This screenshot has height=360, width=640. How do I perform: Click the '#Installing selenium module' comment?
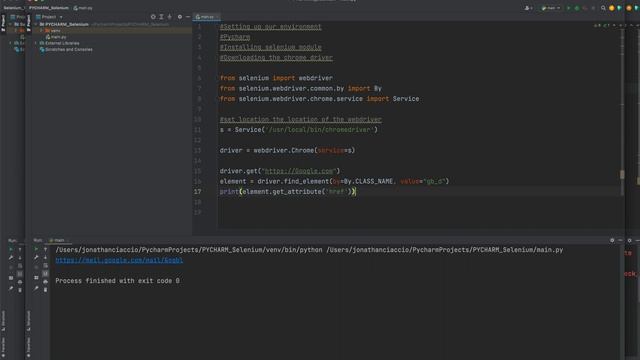coord(271,47)
